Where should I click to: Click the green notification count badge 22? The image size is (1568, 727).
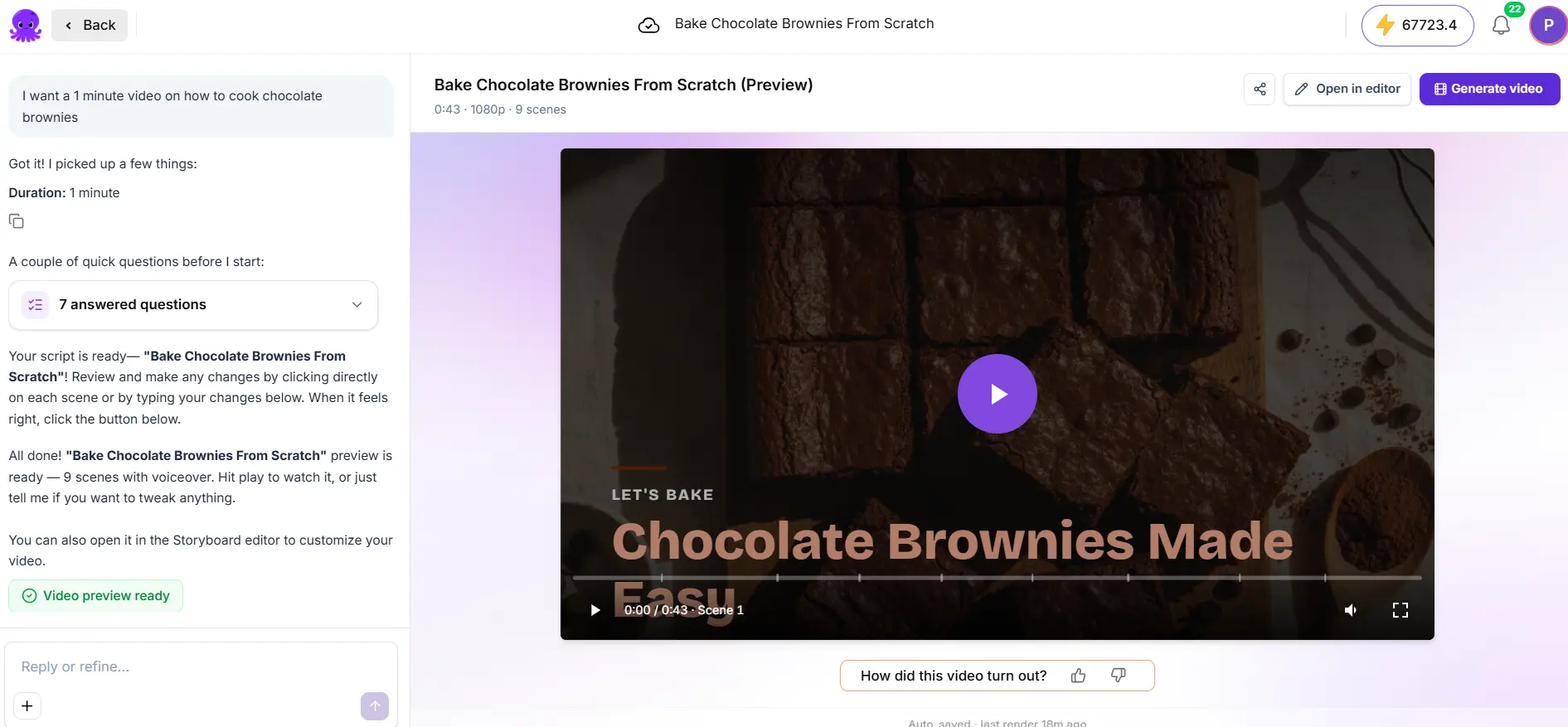pos(1514,9)
